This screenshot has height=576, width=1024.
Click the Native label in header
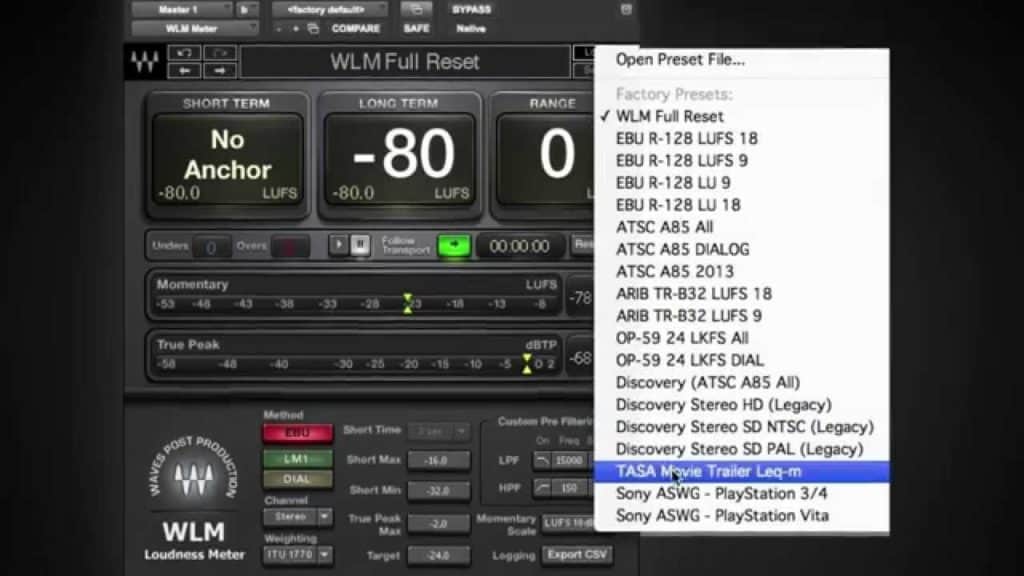471,29
